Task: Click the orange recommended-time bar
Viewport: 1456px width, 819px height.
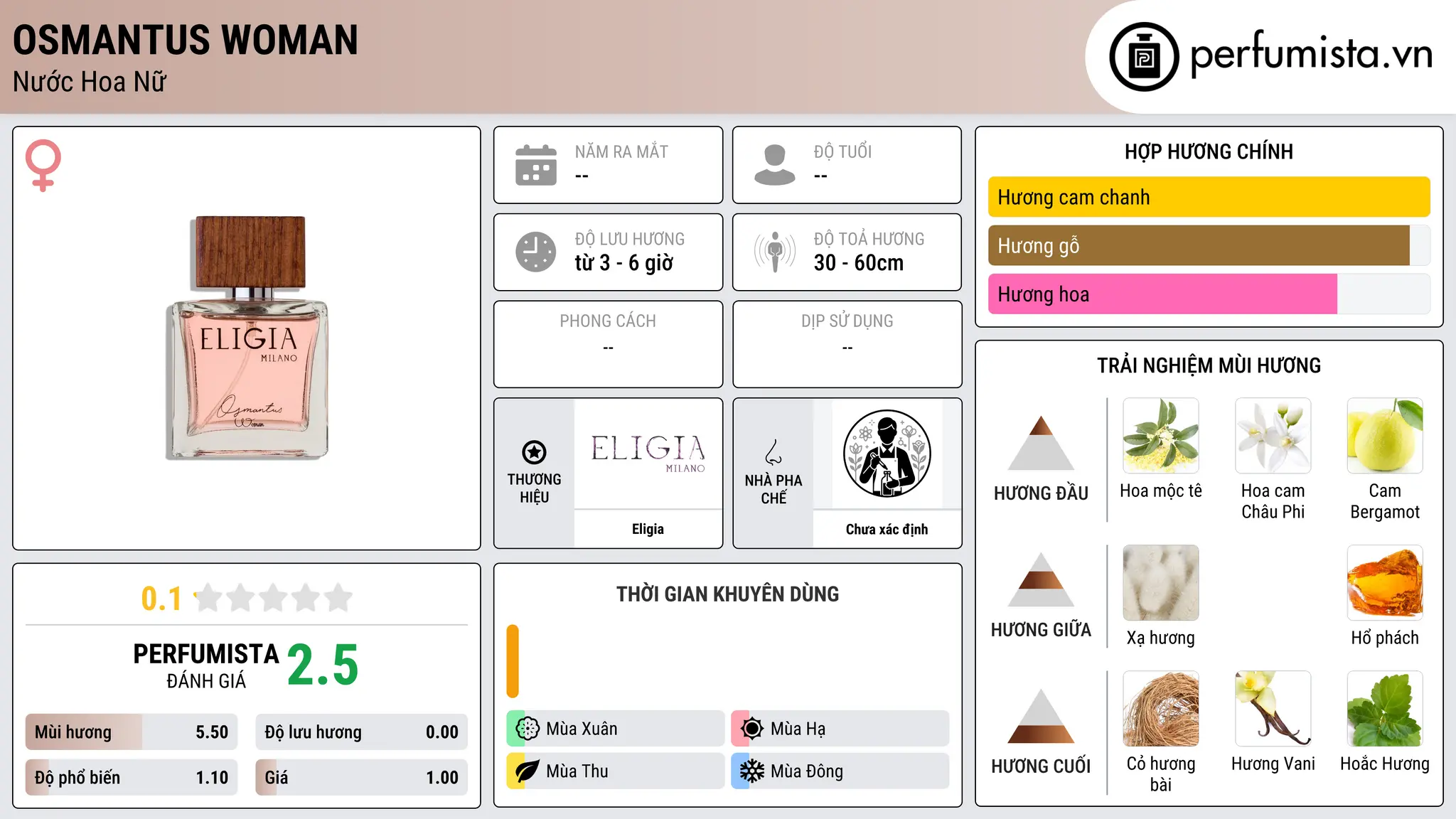Action: [x=513, y=661]
